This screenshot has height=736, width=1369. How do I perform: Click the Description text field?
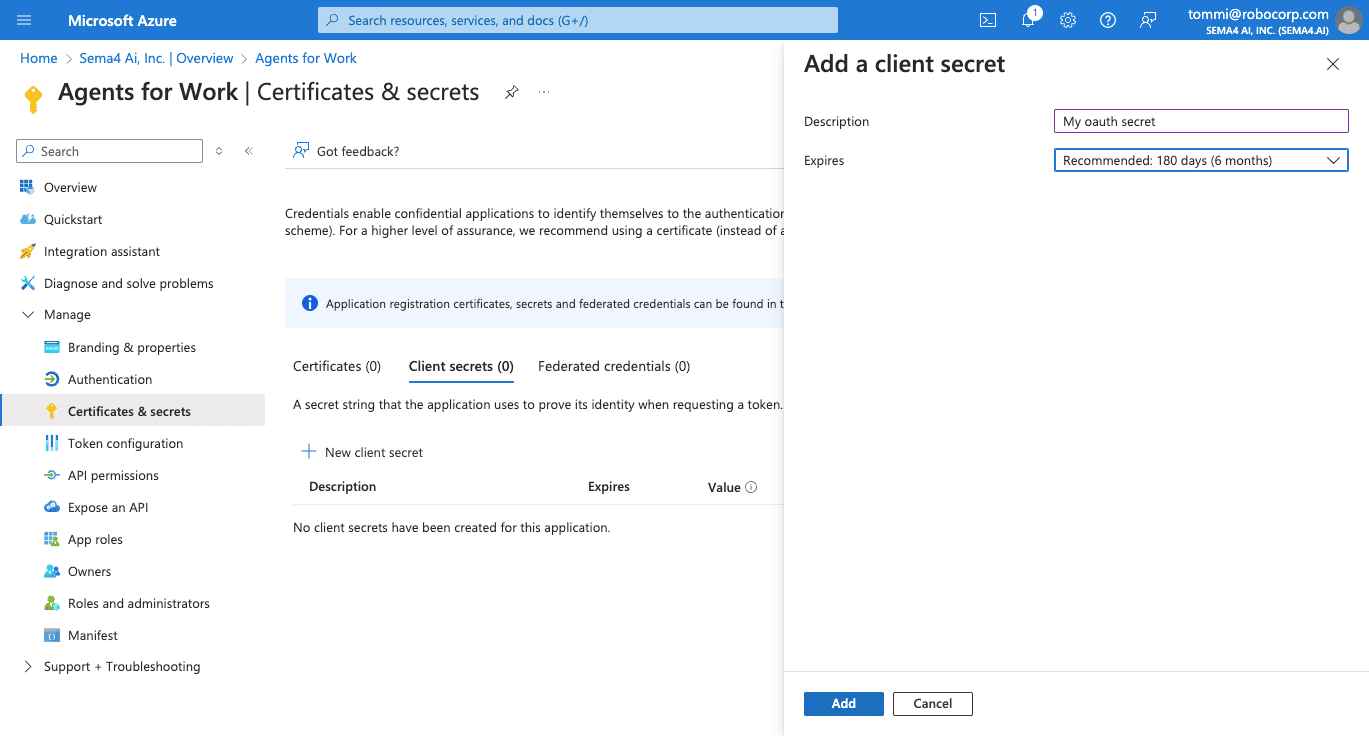pos(1200,121)
